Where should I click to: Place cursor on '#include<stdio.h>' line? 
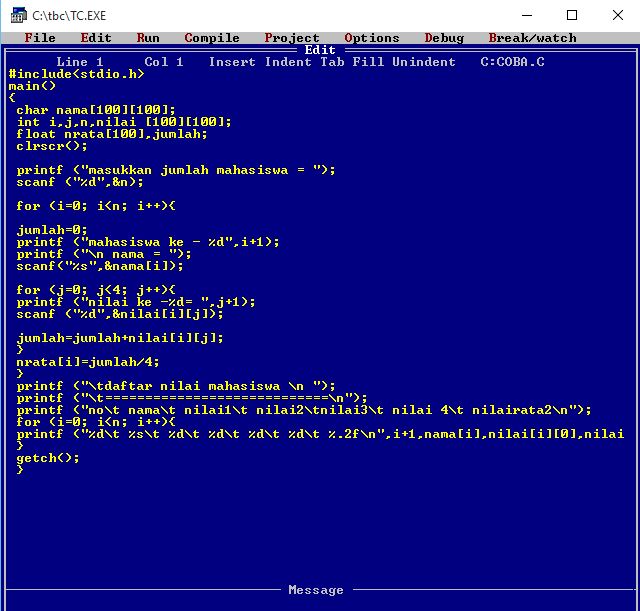76,74
